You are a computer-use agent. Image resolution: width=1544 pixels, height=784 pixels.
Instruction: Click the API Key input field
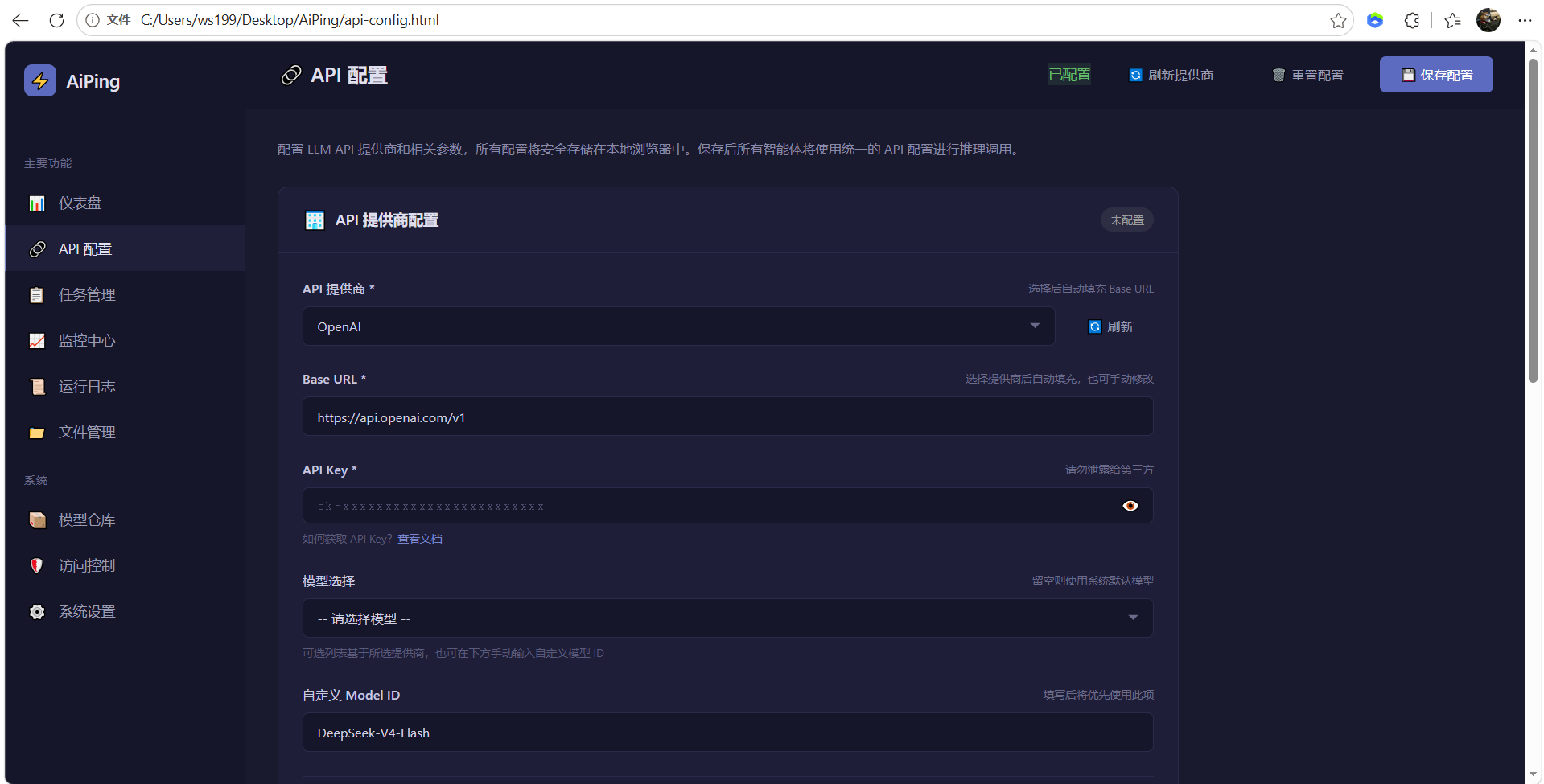point(728,506)
